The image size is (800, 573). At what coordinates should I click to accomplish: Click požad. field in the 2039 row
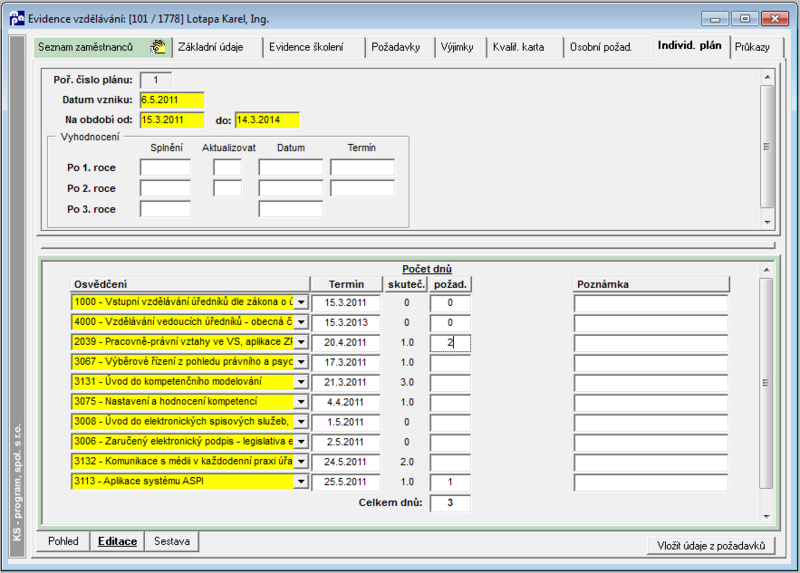point(450,342)
